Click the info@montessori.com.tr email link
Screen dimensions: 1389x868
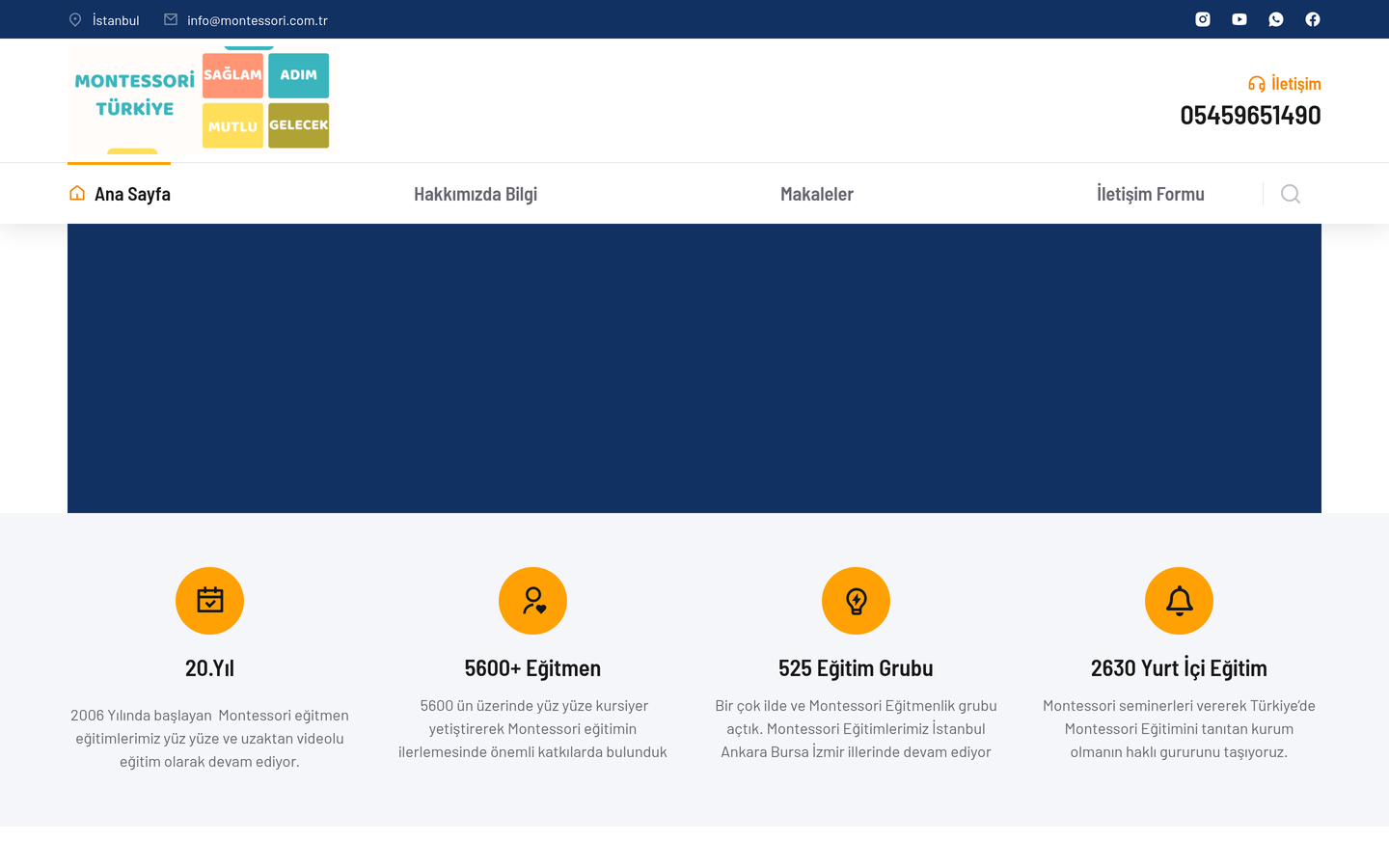click(x=258, y=20)
